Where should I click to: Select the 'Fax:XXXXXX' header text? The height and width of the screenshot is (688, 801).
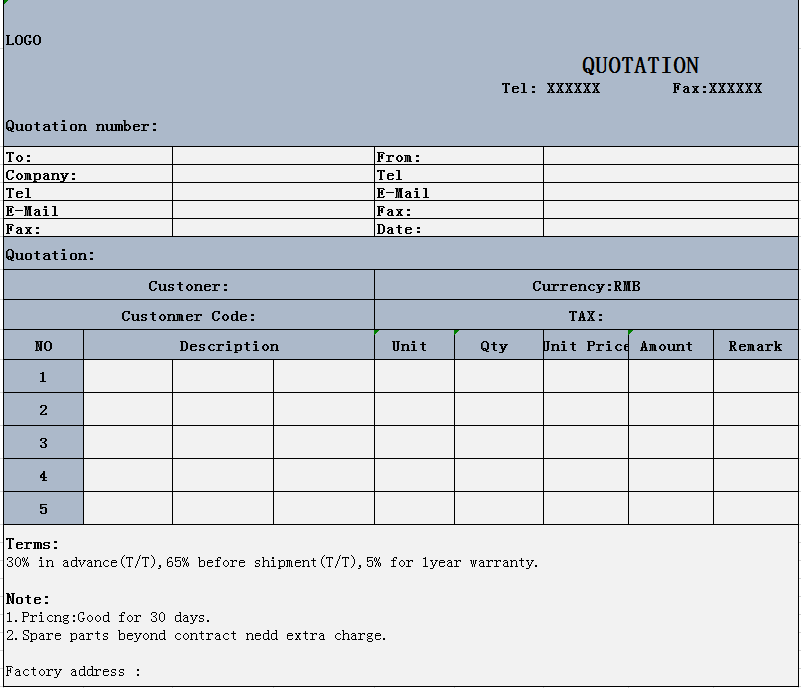click(x=717, y=88)
